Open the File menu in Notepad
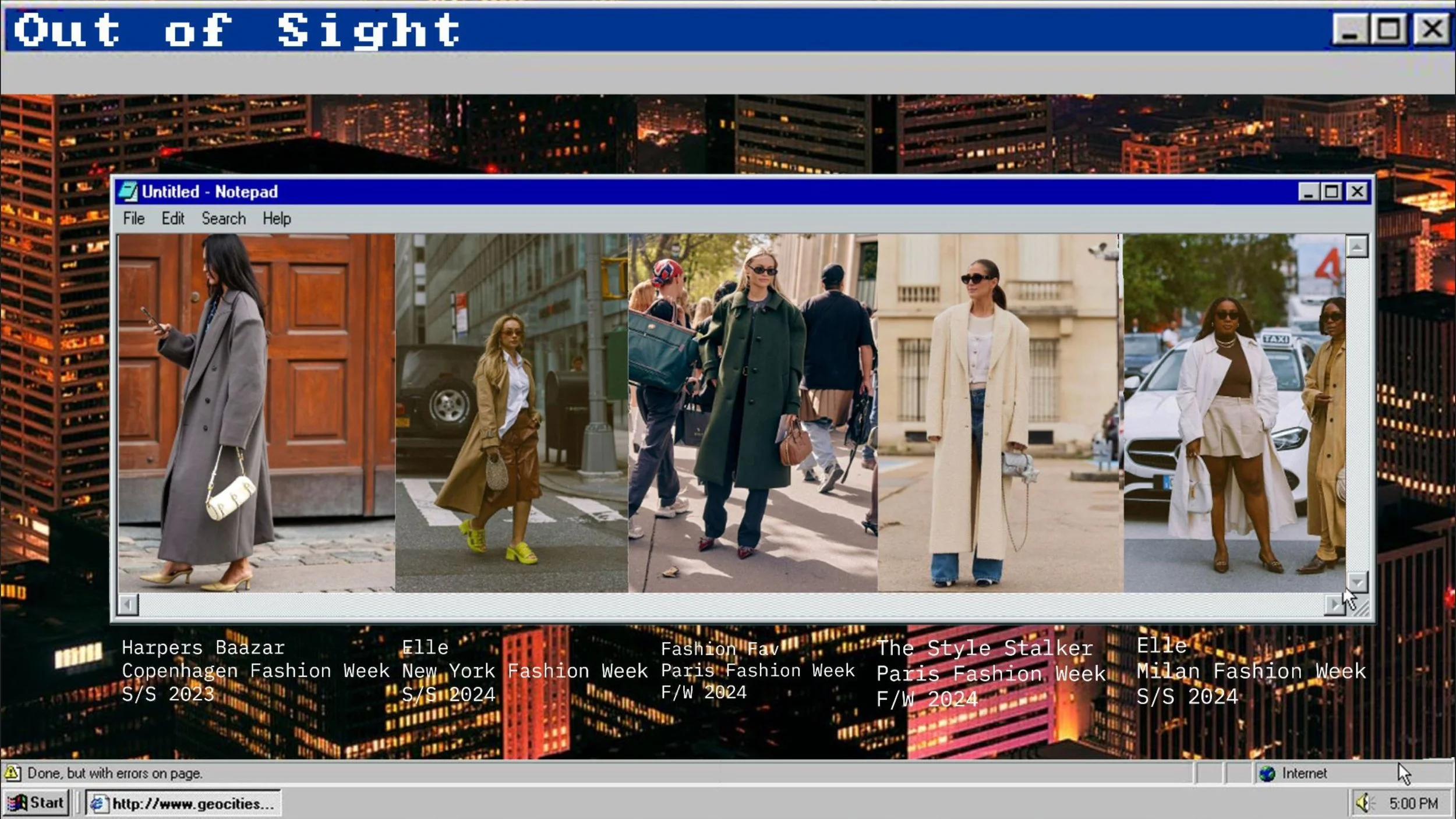Viewport: 1456px width, 819px height. tap(133, 219)
